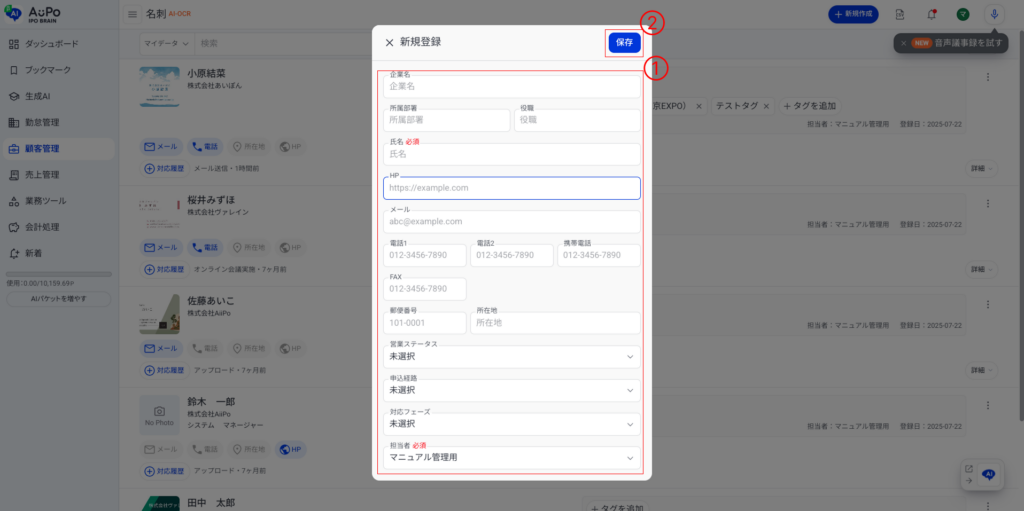Open the notification bell icon
Screen dimensions: 1024x511
click(932, 14)
